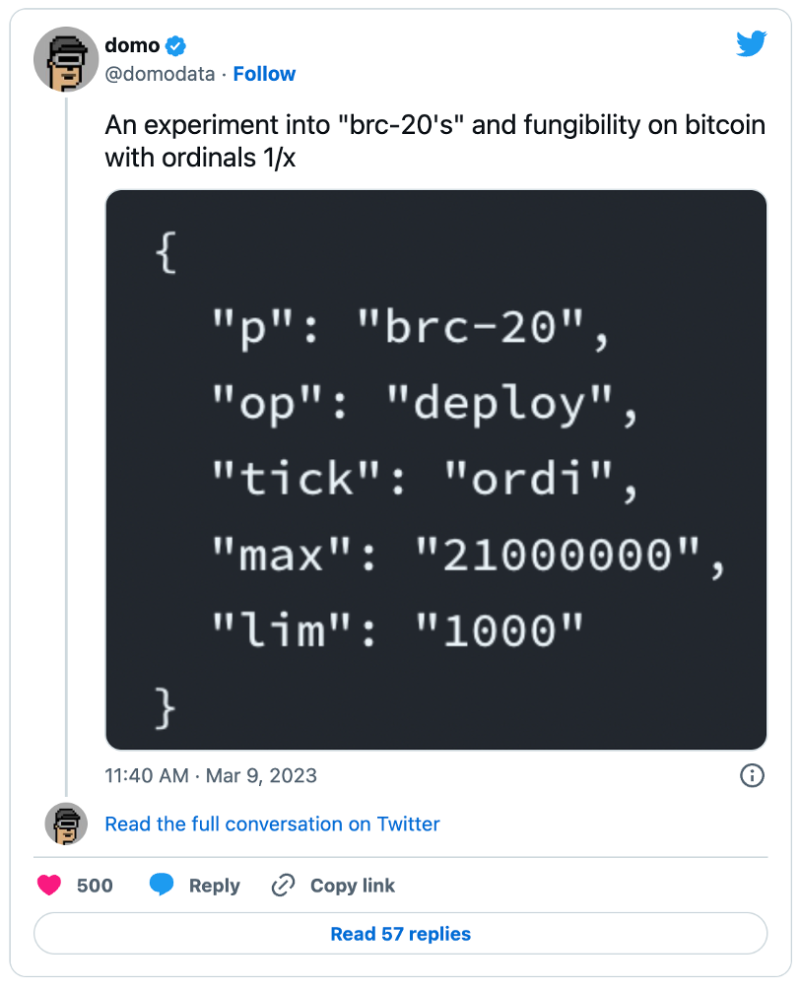Viewport: 800px width, 989px height.
Task: Open the info icon next to timestamp
Action: coord(751,775)
